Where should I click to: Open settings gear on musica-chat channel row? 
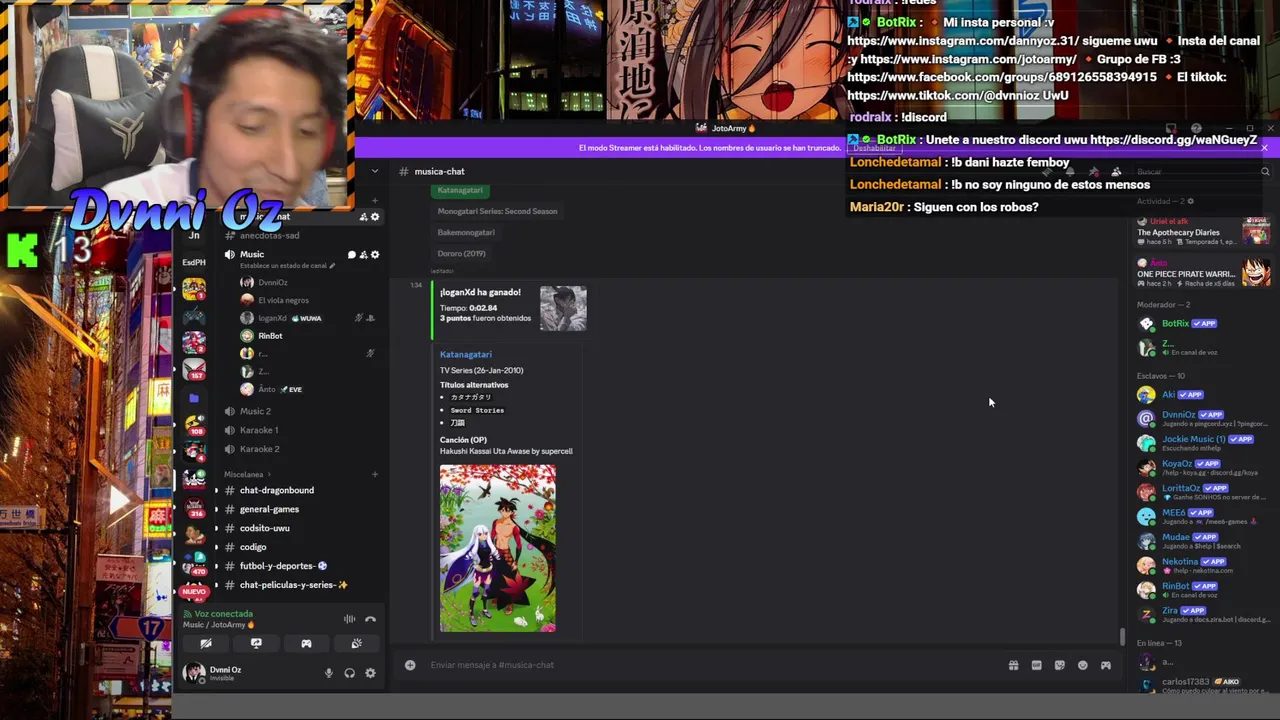pyautogui.click(x=375, y=217)
